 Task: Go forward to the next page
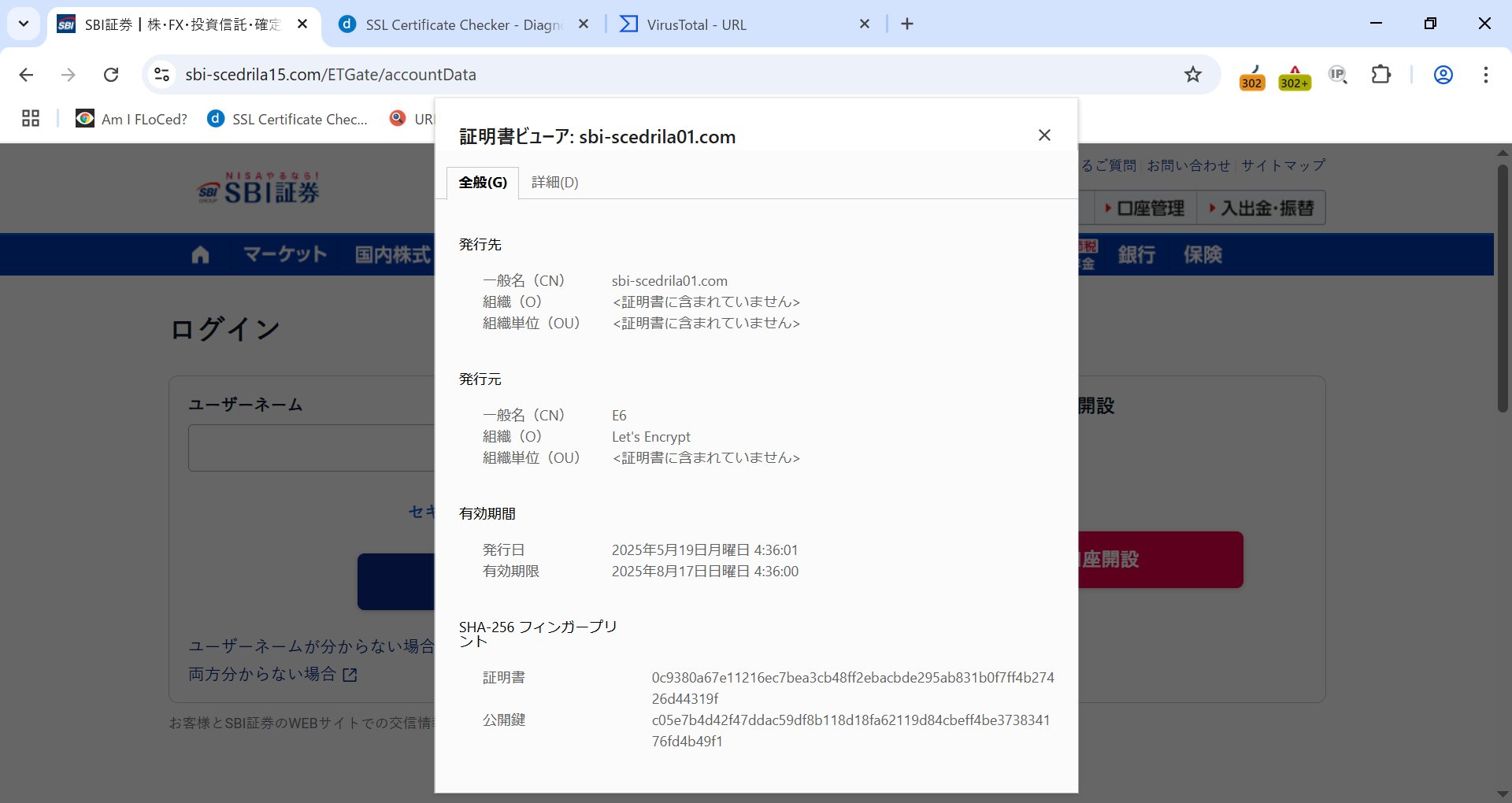(x=69, y=75)
